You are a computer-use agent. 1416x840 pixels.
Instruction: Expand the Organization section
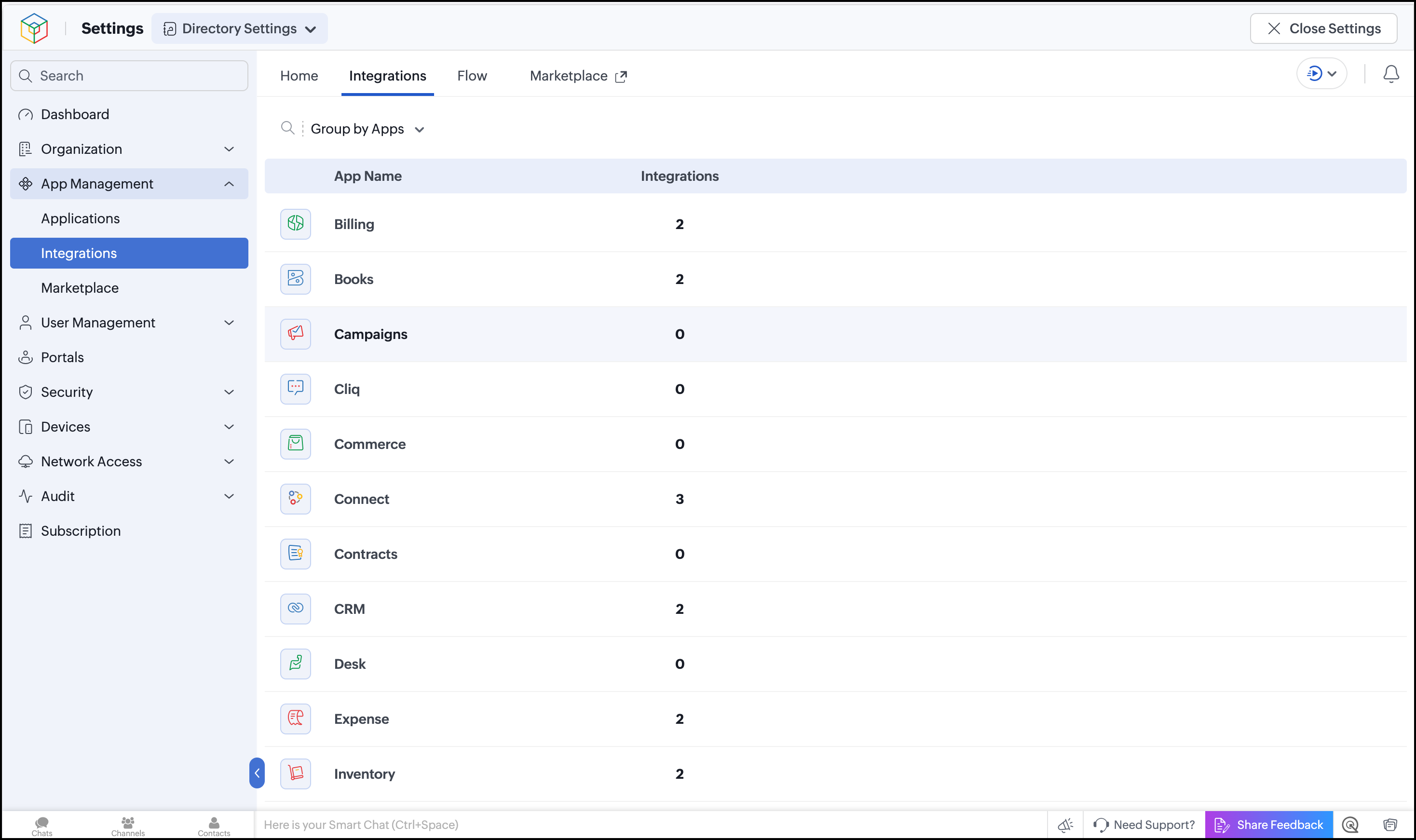(129, 149)
